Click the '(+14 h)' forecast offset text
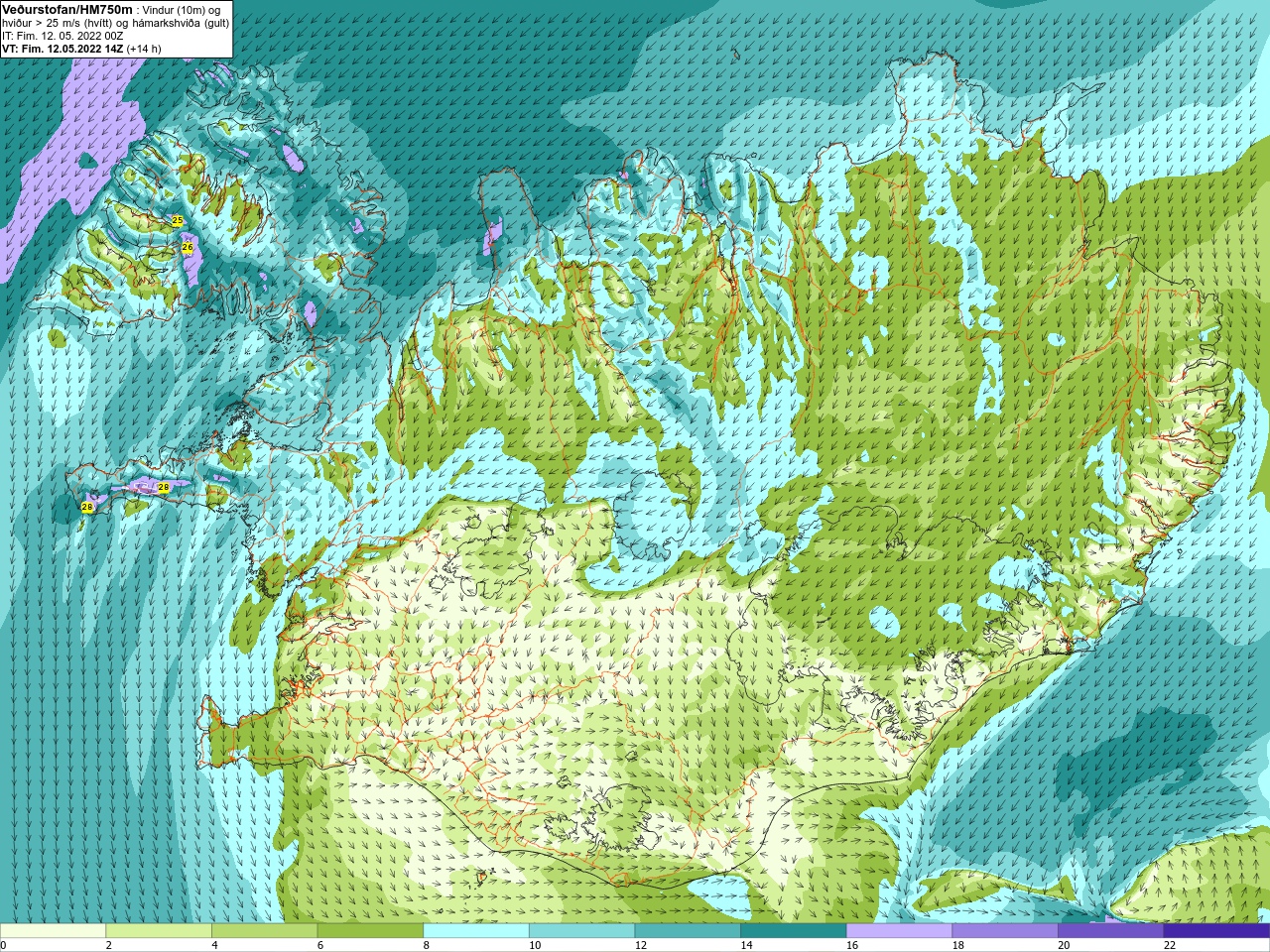 pyautogui.click(x=144, y=49)
